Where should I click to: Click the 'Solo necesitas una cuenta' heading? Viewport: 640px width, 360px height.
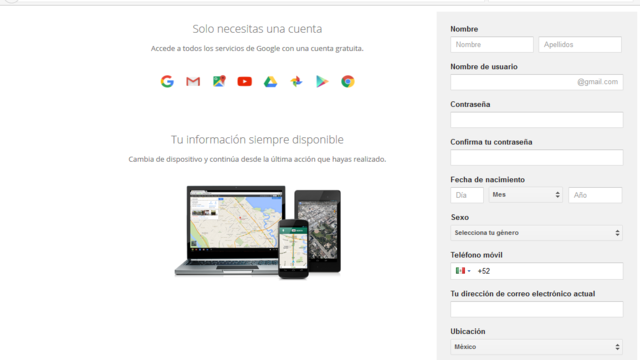257,29
